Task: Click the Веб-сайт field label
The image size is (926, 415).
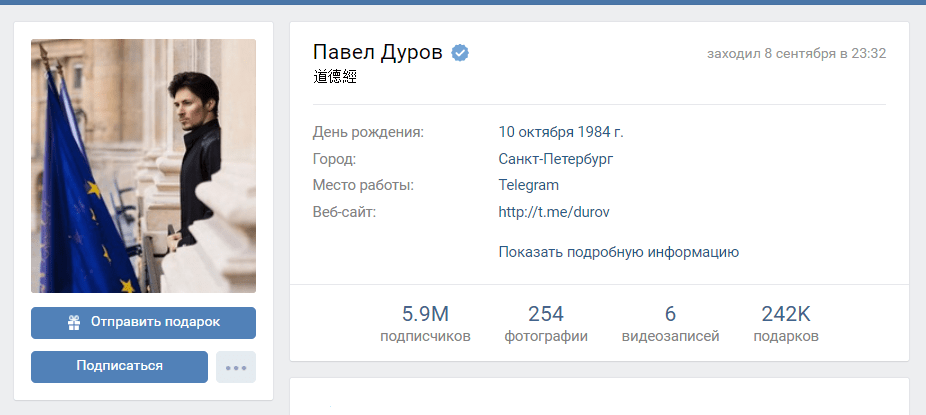Action: click(x=344, y=212)
